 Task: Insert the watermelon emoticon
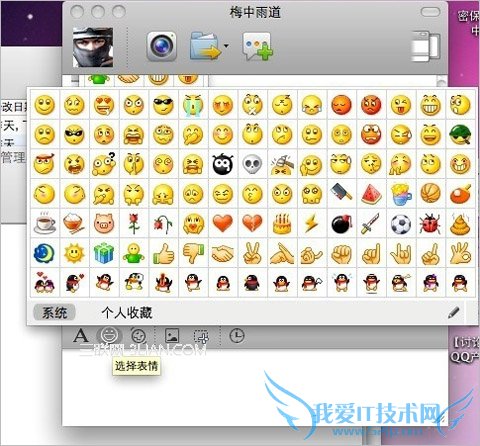coord(371,194)
